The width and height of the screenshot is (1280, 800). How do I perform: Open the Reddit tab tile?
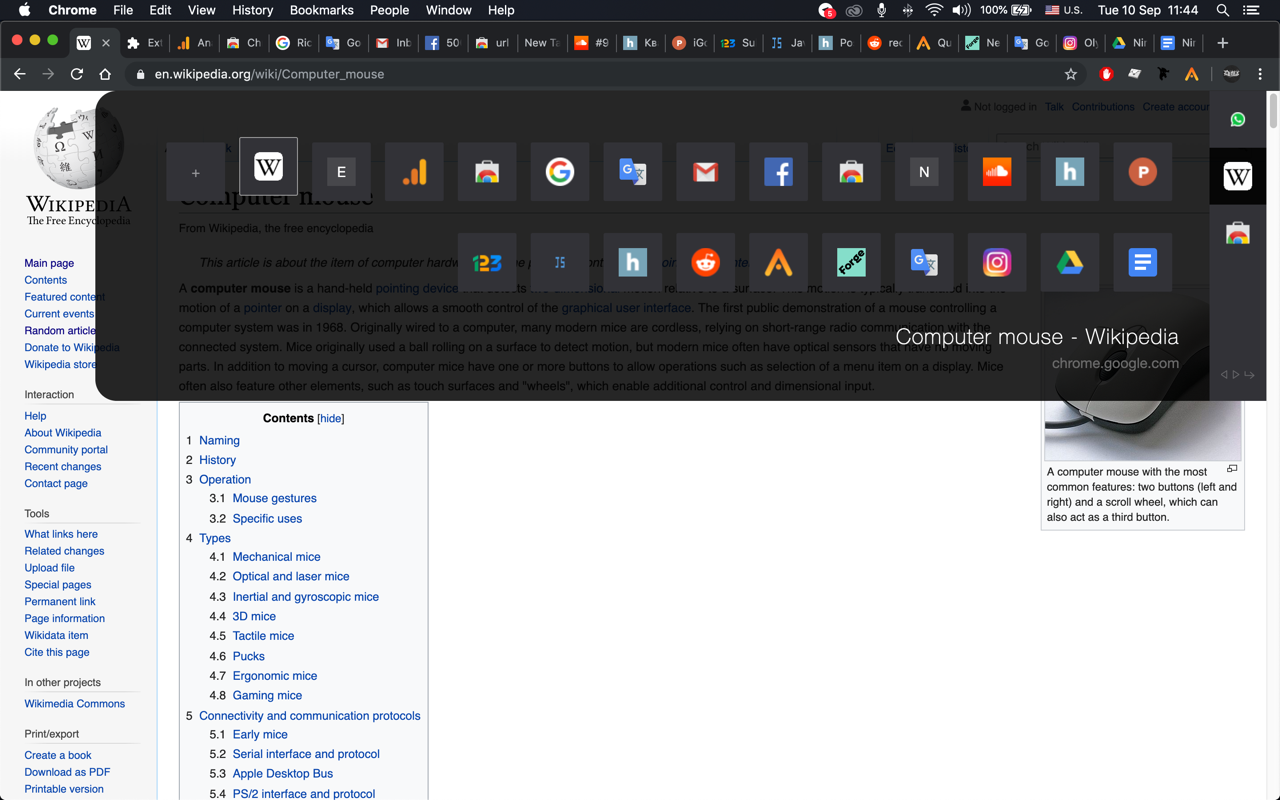(705, 263)
